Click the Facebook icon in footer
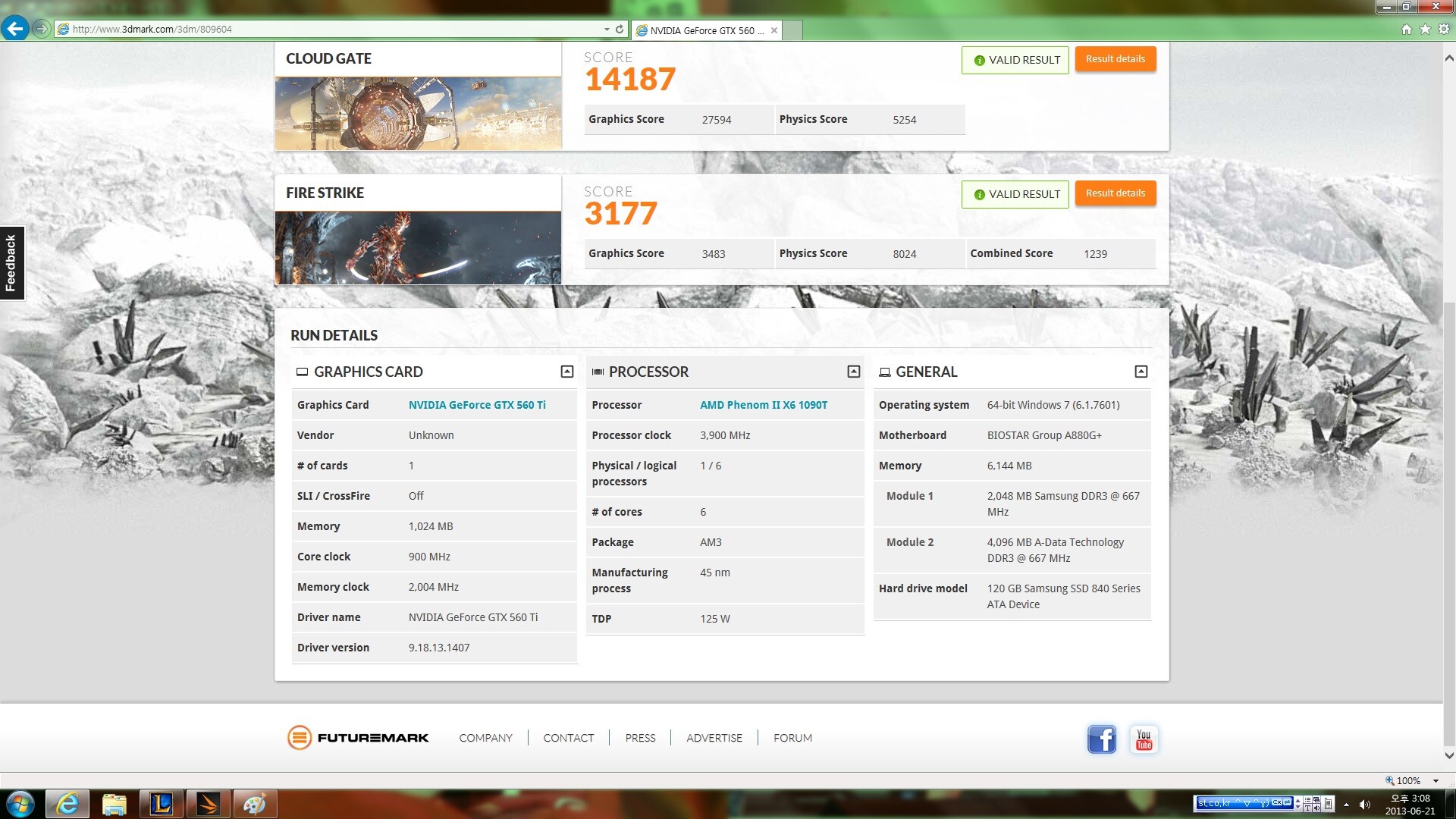 [1101, 739]
